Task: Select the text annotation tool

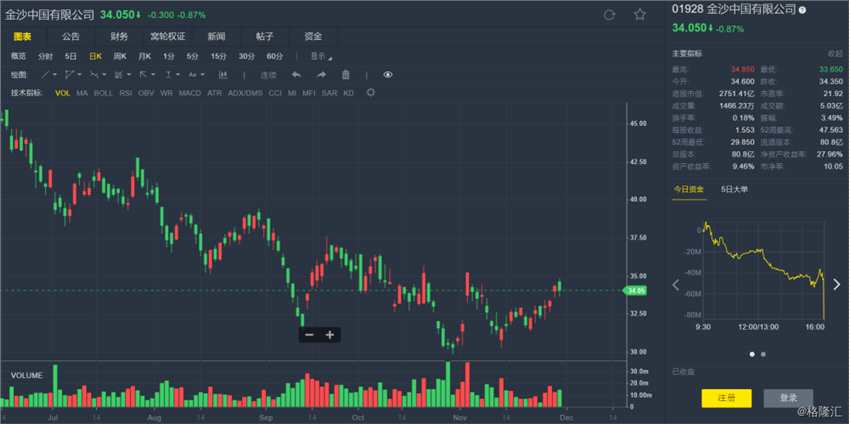Action: coord(192,75)
